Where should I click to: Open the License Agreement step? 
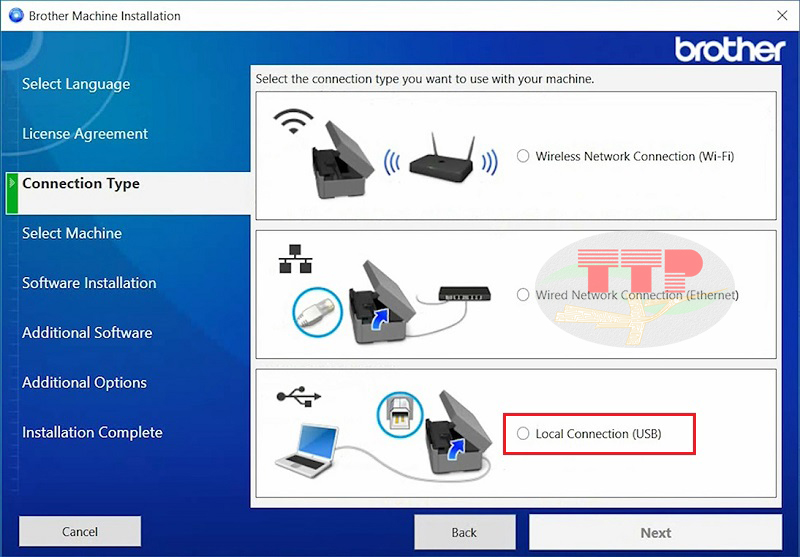point(85,134)
